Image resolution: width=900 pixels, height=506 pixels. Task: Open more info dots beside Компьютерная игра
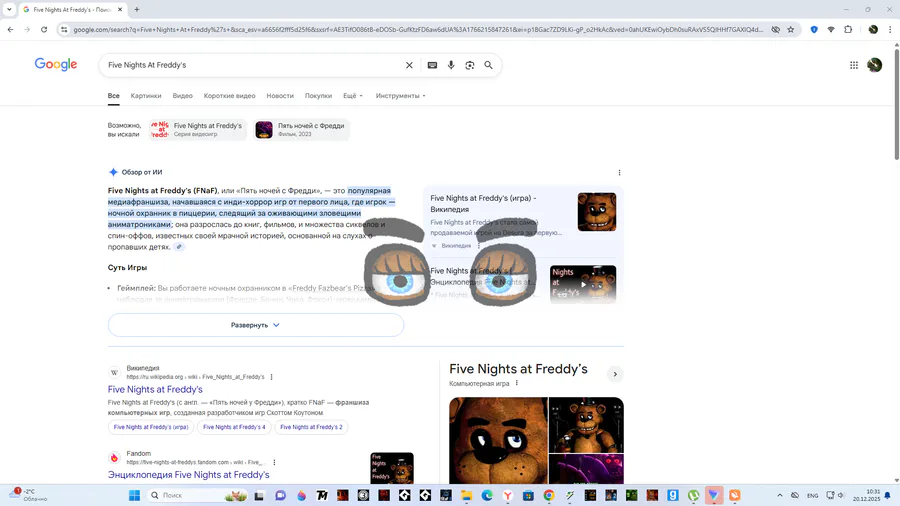click(x=517, y=383)
